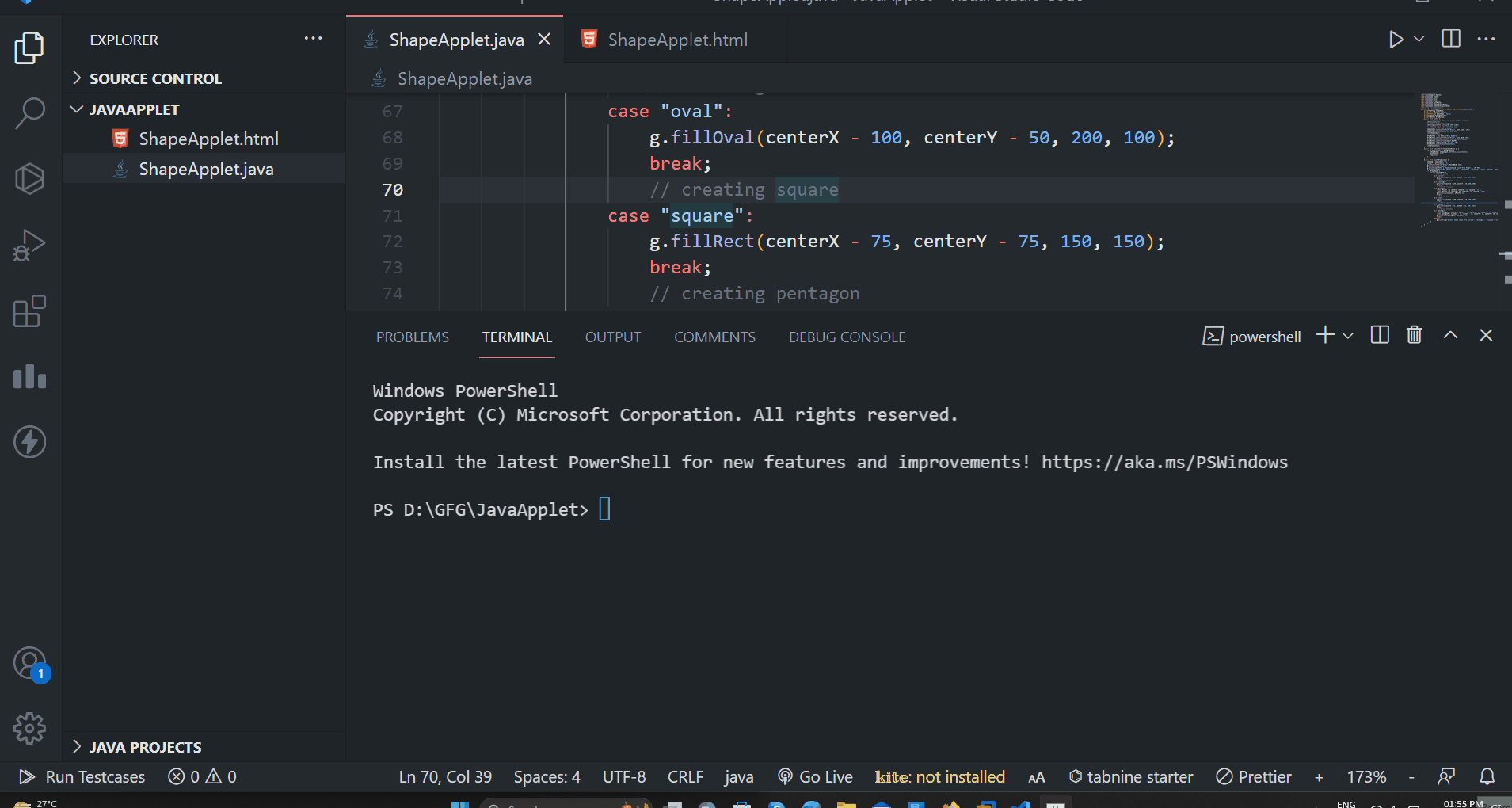
Task: Click Run Testcases in status bar
Action: tap(82, 777)
